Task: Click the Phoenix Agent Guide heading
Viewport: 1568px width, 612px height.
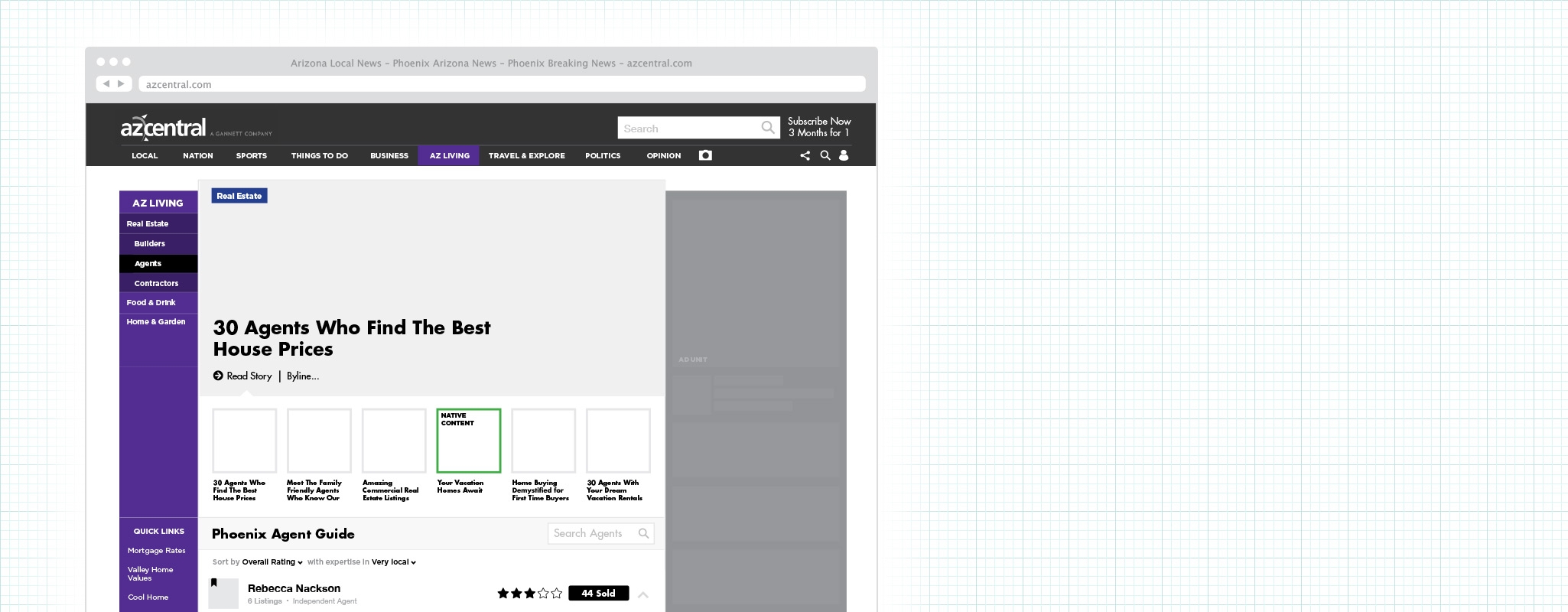Action: pos(283,534)
